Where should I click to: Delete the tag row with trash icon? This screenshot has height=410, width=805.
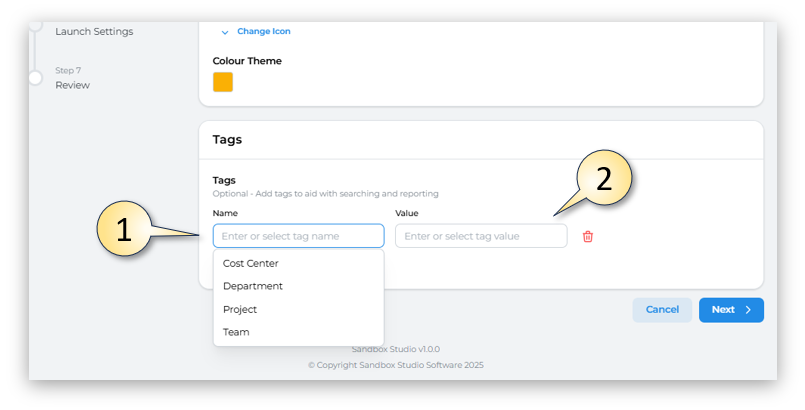pyautogui.click(x=588, y=236)
